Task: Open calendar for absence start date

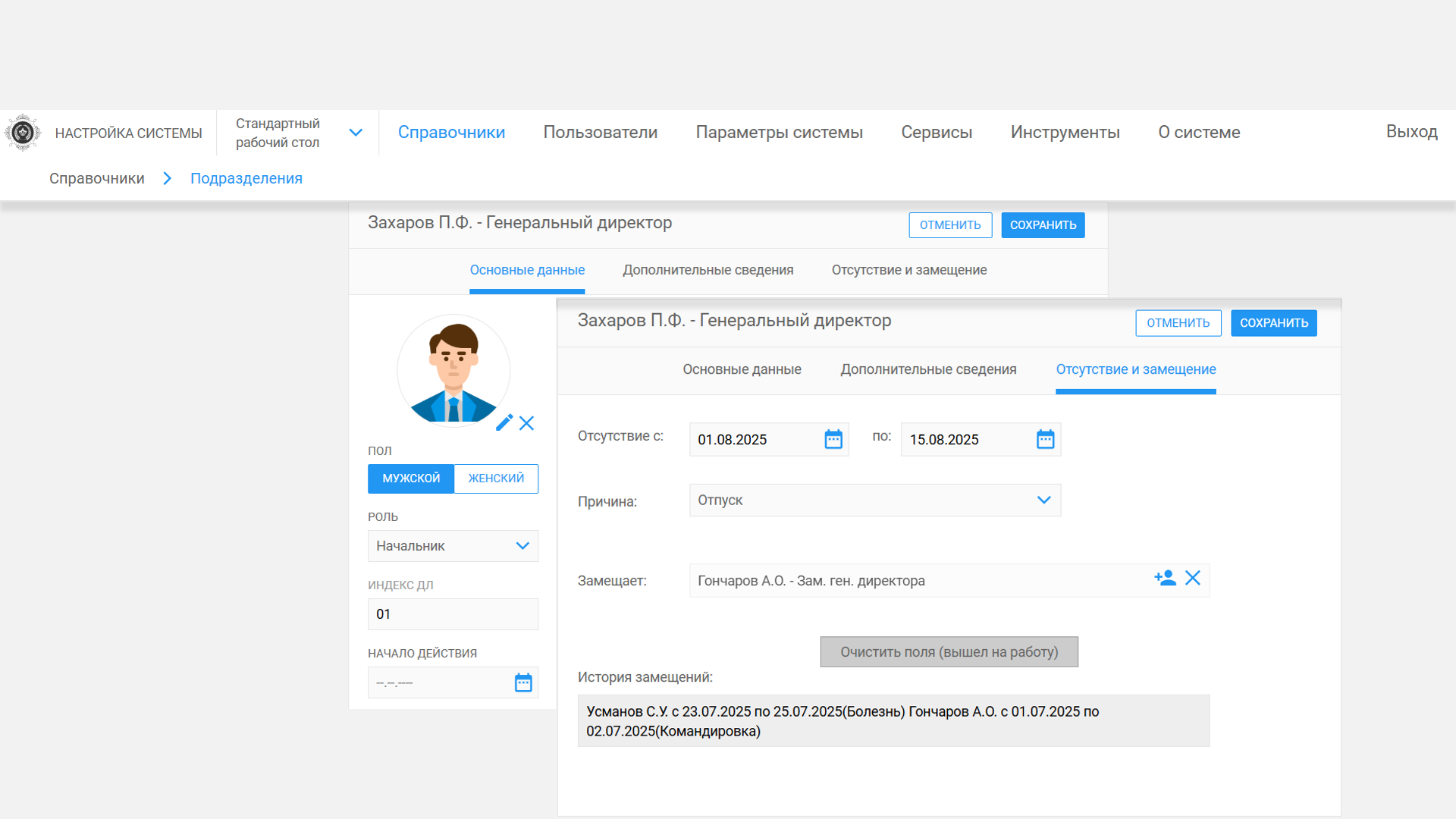Action: coord(833,439)
